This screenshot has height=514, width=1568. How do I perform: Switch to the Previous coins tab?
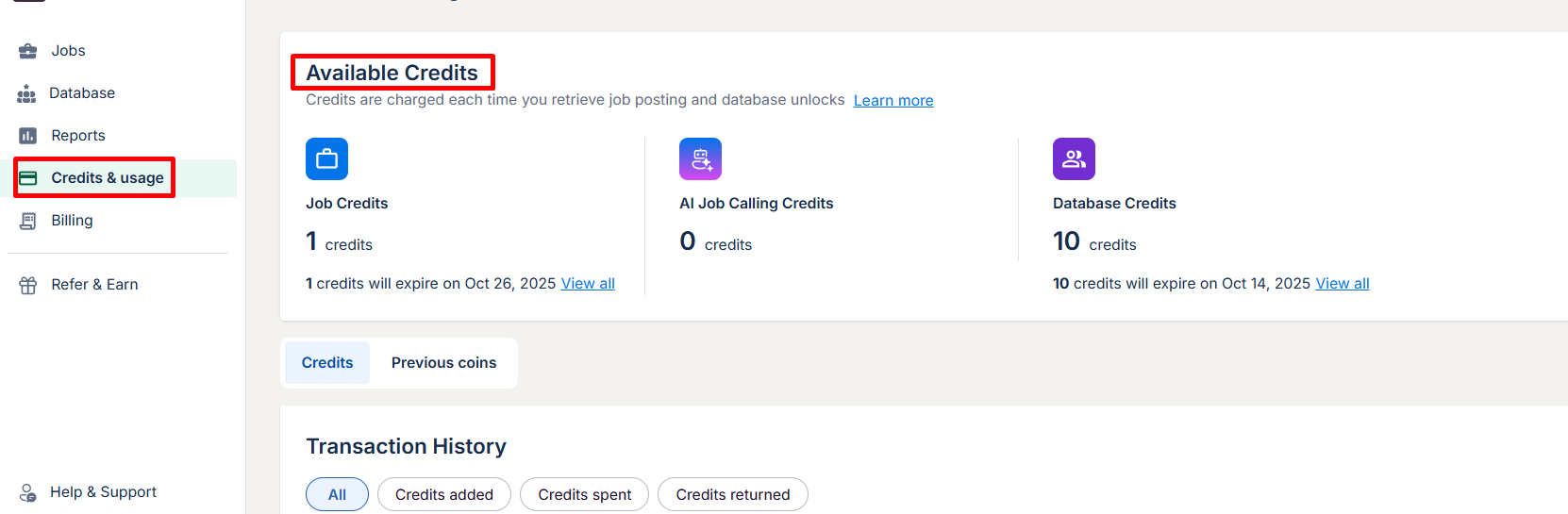coord(443,363)
